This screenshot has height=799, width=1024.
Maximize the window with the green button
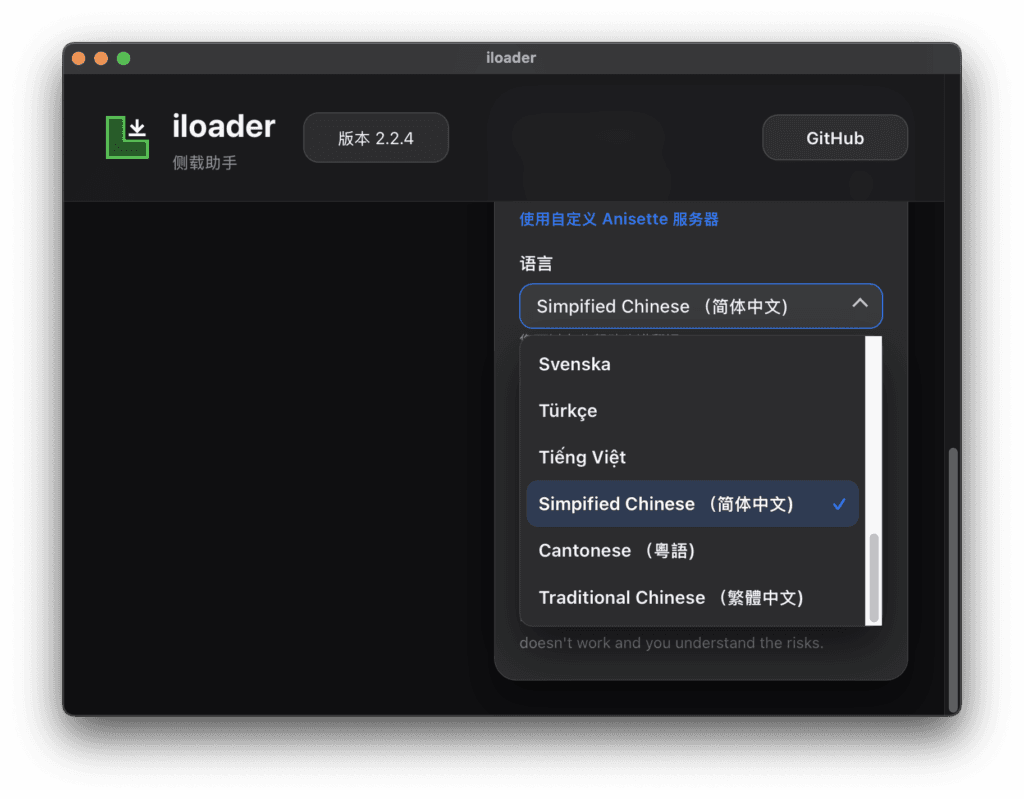click(x=124, y=58)
